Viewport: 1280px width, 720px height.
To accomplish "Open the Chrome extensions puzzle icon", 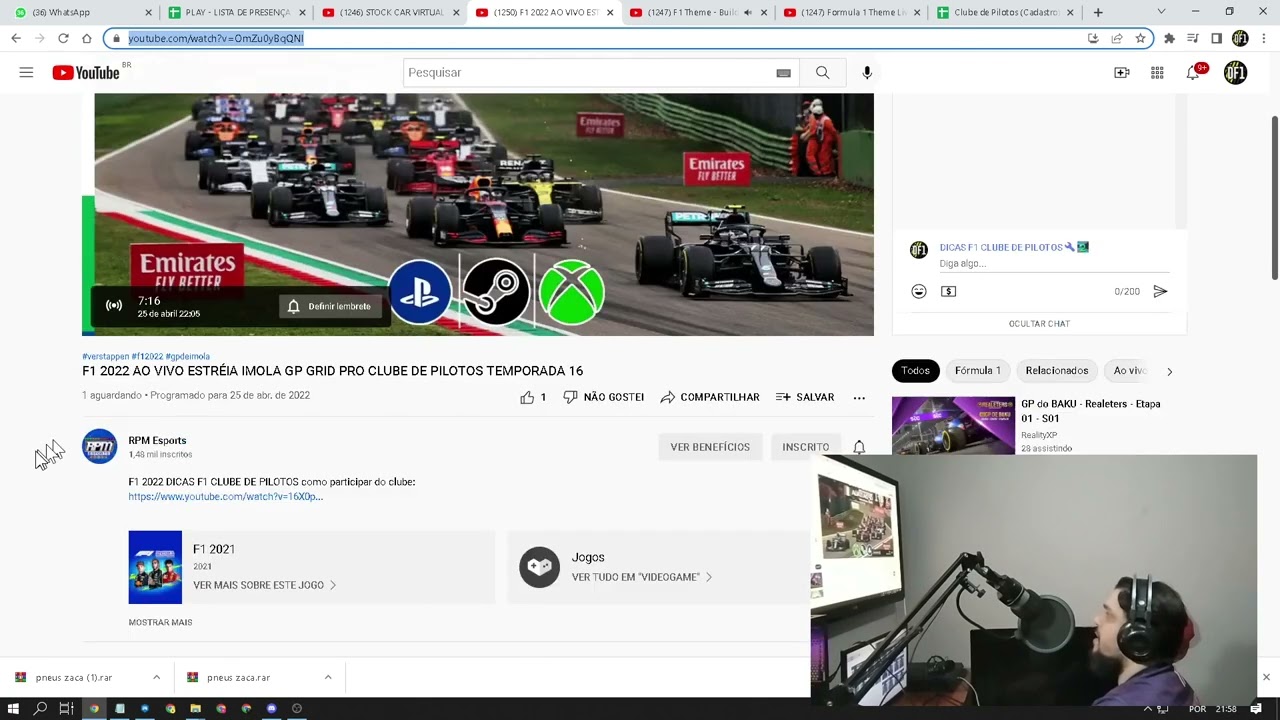I will coord(1169,38).
